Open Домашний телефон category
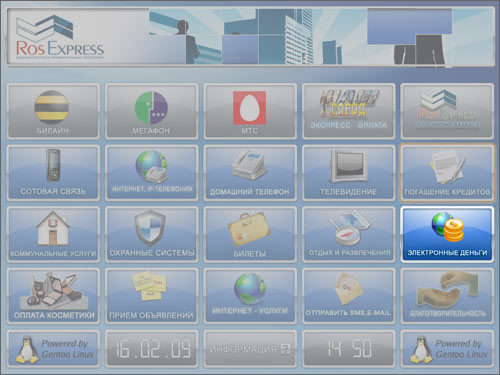Viewport: 500px width, 375px height. coord(250,173)
